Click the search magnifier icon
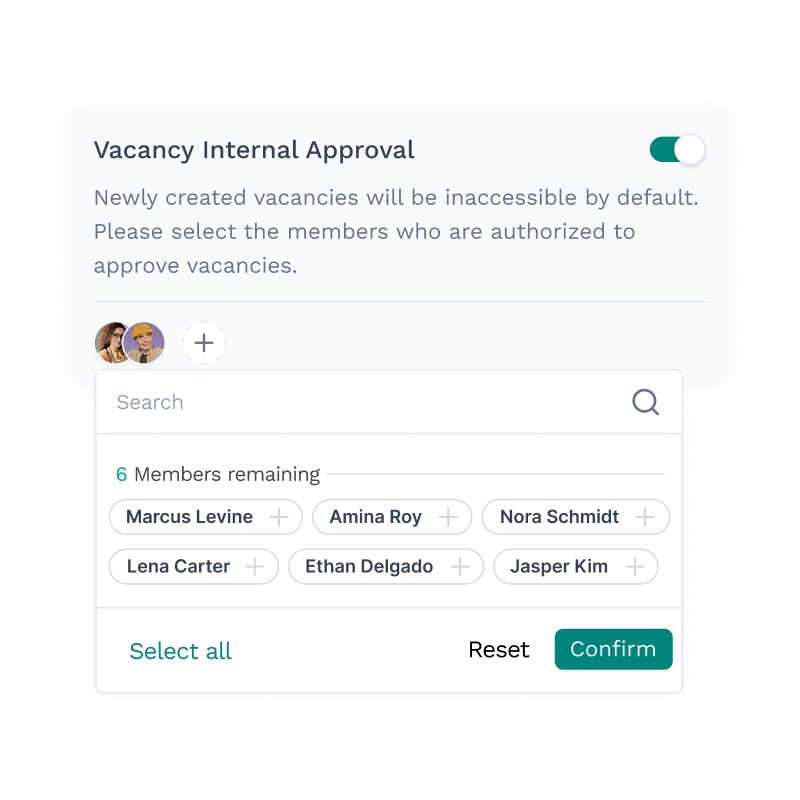800x800 pixels. [646, 402]
